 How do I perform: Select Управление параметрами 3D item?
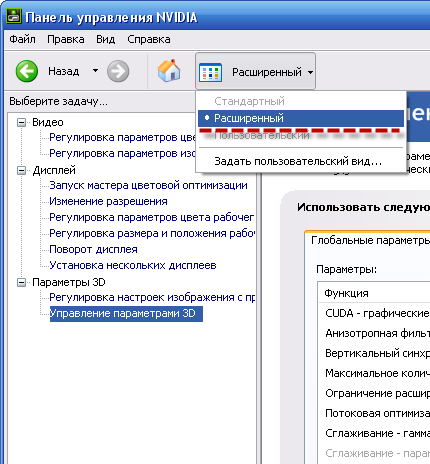(x=126, y=314)
